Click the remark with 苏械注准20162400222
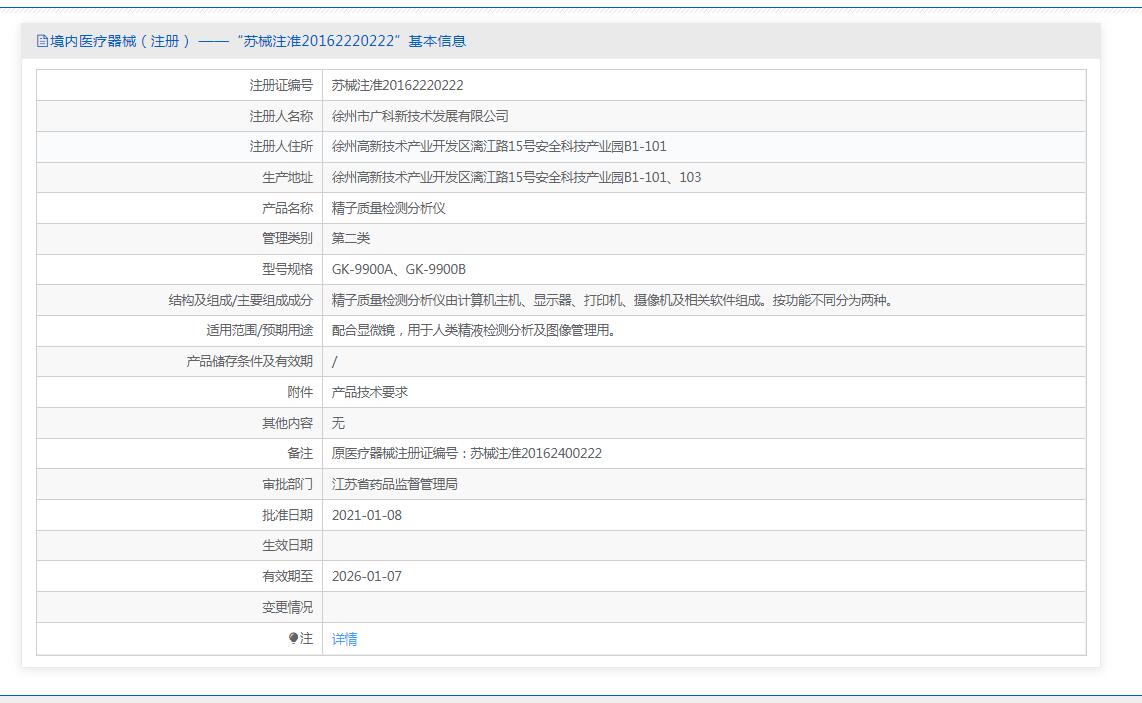This screenshot has width=1142, height=703. pyautogui.click(x=466, y=453)
